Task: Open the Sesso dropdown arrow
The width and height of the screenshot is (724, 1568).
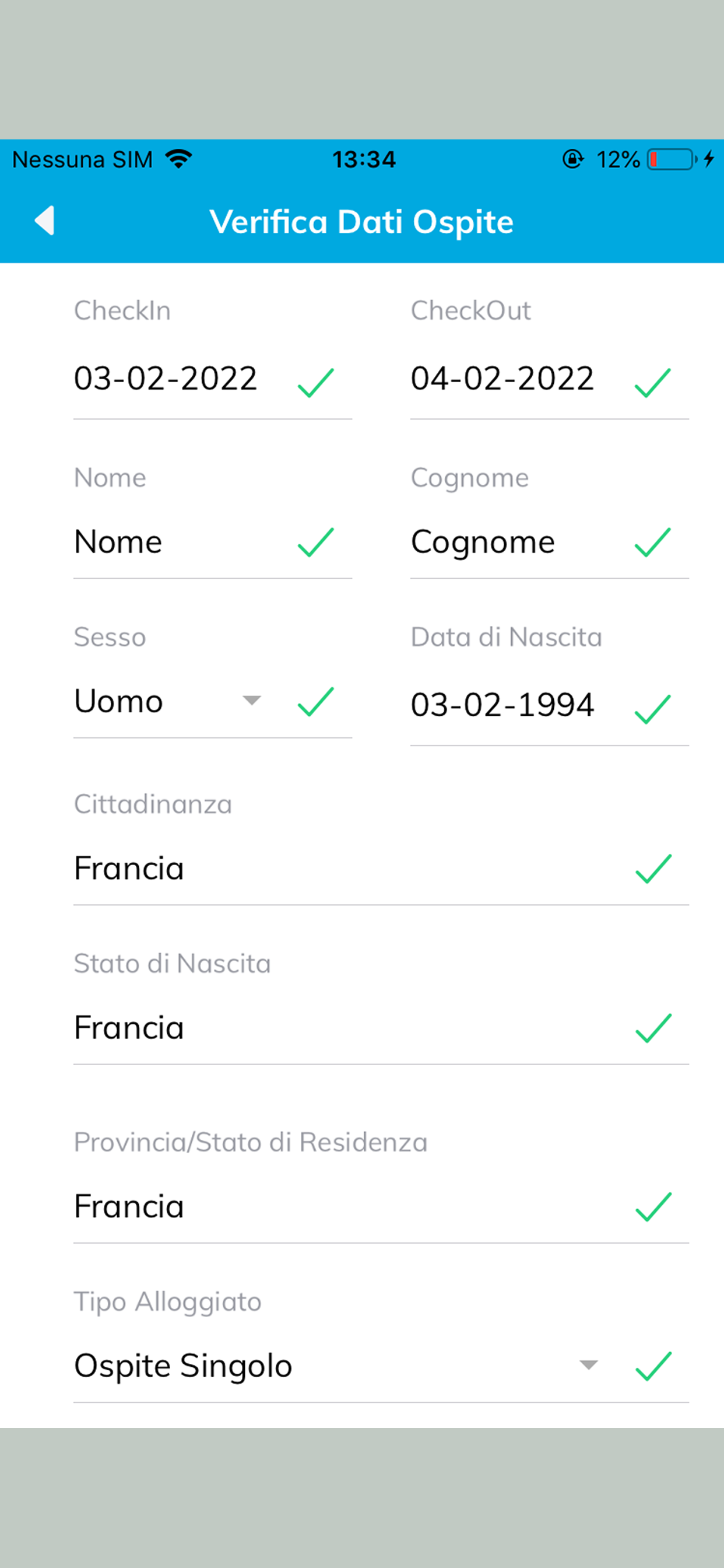Action: click(x=251, y=701)
